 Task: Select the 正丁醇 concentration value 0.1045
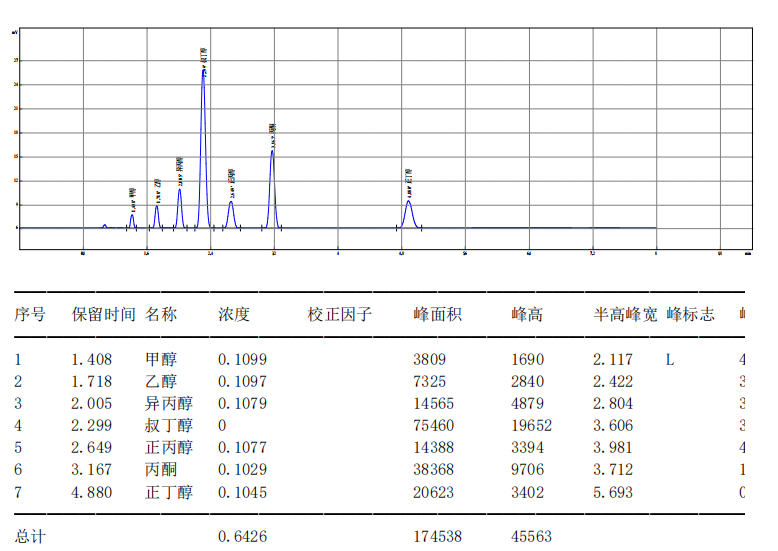pos(242,492)
